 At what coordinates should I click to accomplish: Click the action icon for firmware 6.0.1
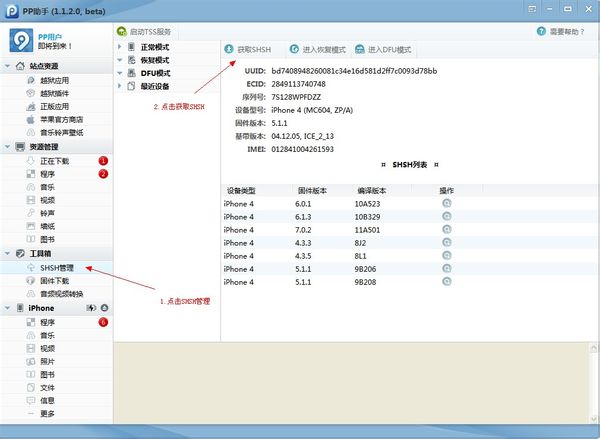pyautogui.click(x=446, y=203)
